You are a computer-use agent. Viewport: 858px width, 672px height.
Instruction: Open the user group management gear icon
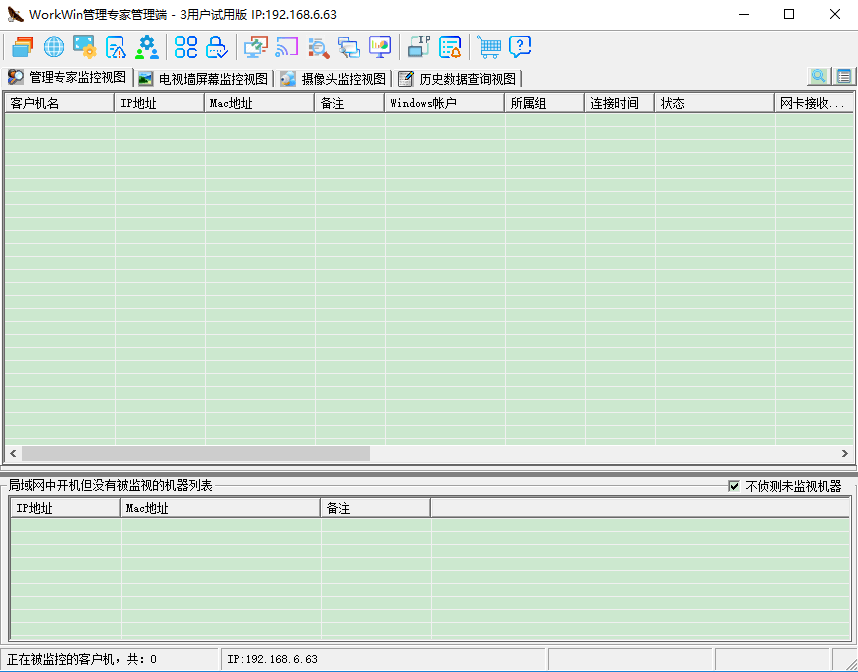point(147,47)
